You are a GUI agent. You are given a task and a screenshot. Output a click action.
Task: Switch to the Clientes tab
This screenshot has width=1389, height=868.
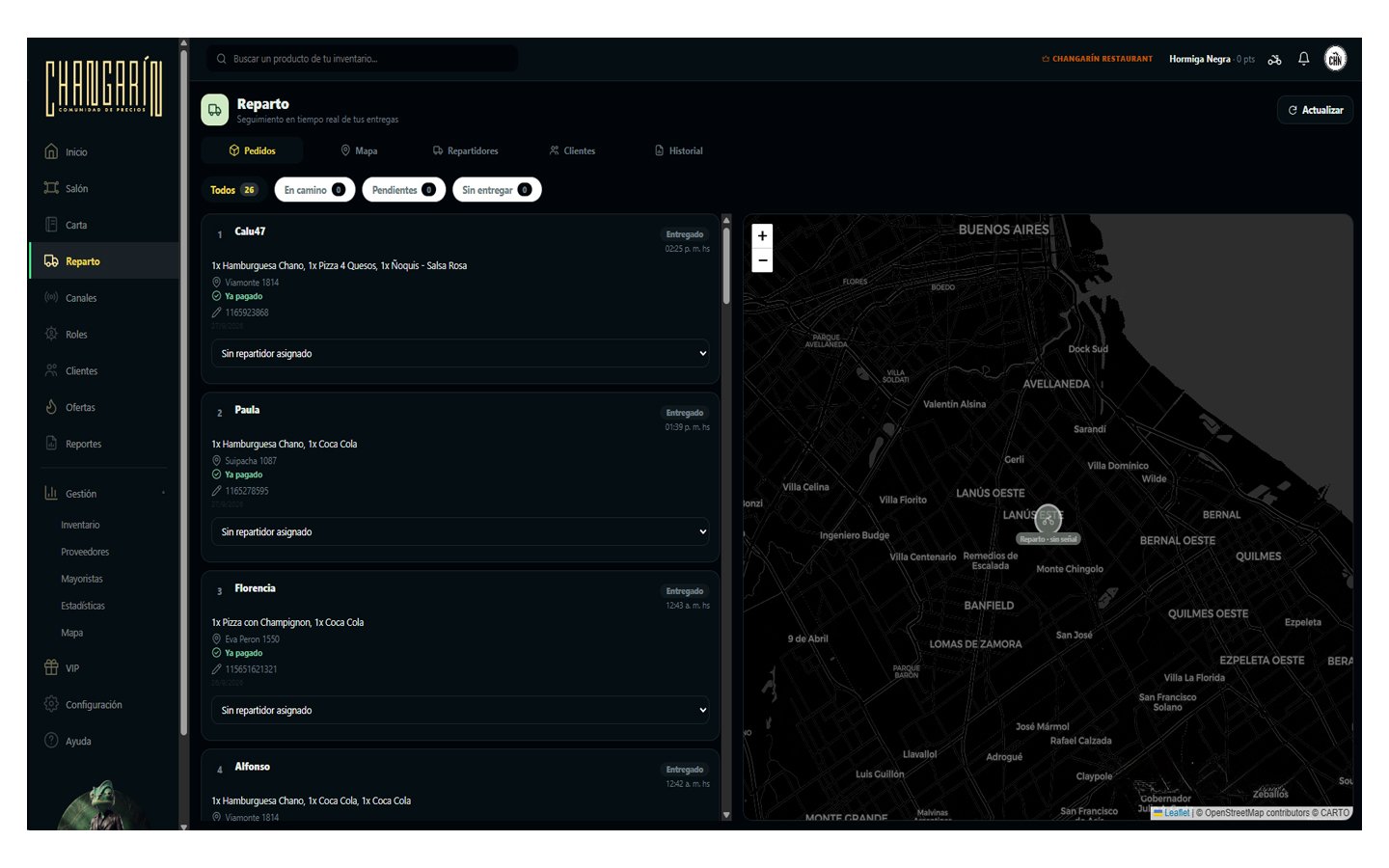[572, 150]
